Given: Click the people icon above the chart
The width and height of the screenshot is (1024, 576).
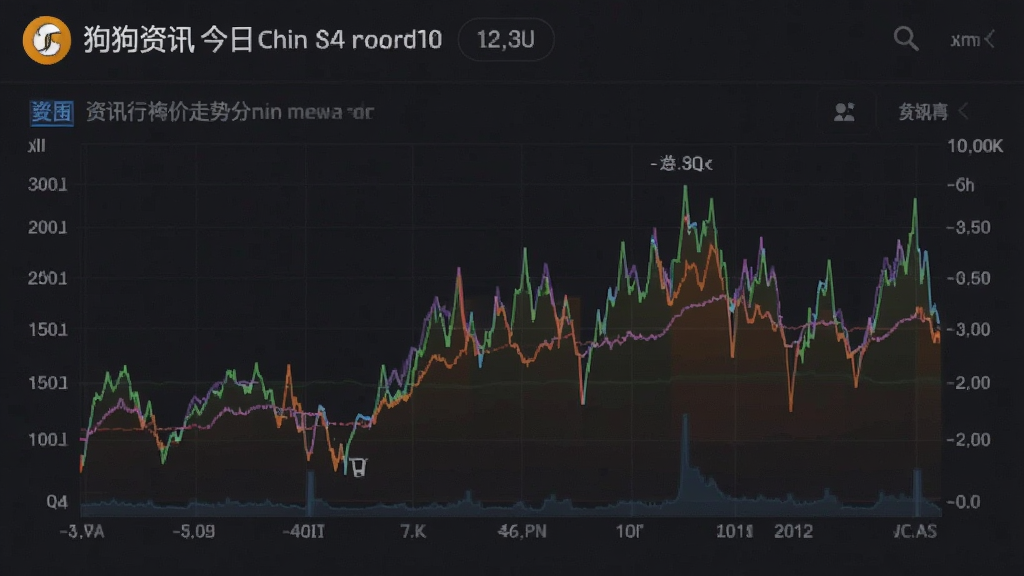Looking at the screenshot, I should click(x=844, y=112).
